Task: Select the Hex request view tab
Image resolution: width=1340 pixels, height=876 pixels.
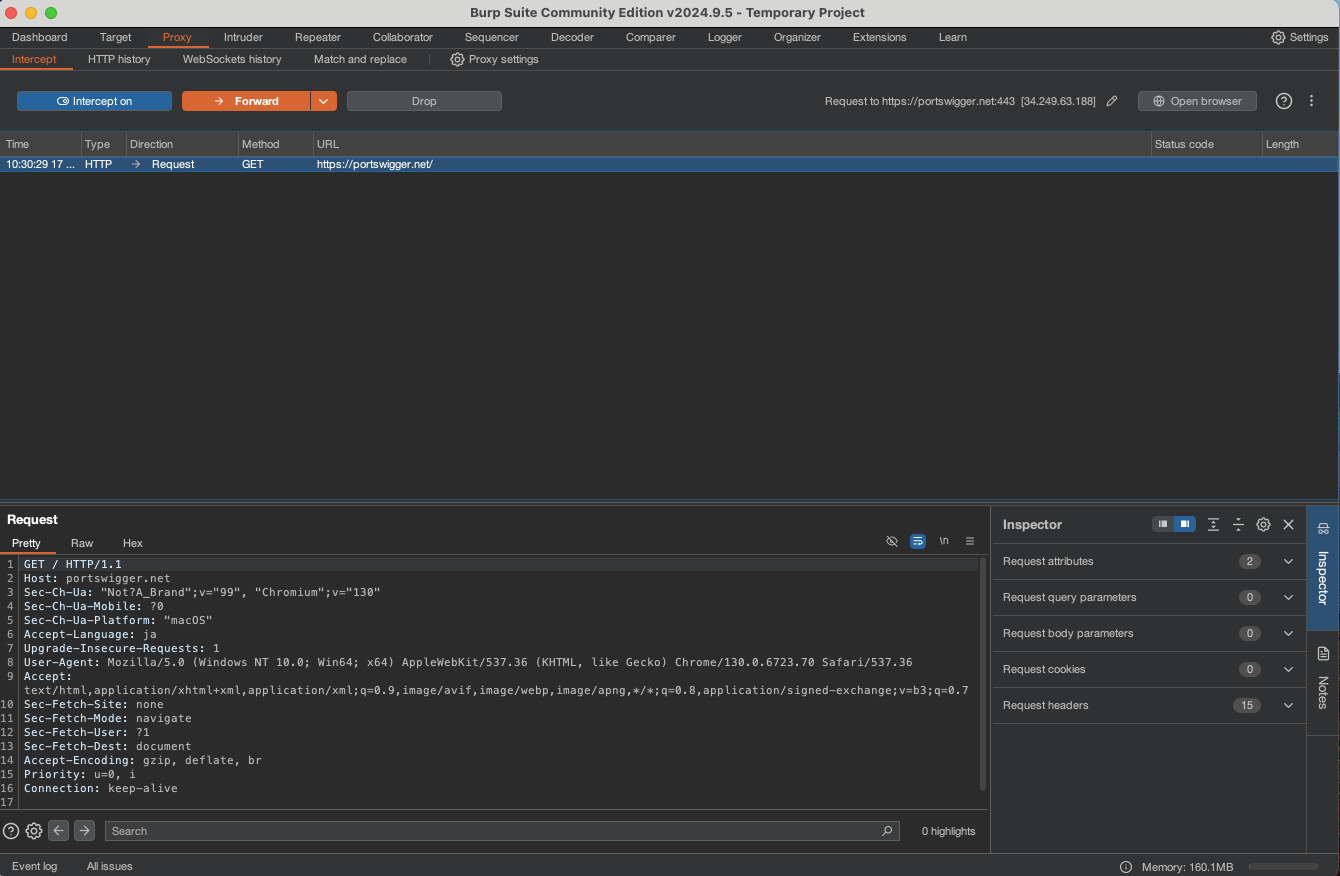Action: coord(133,543)
